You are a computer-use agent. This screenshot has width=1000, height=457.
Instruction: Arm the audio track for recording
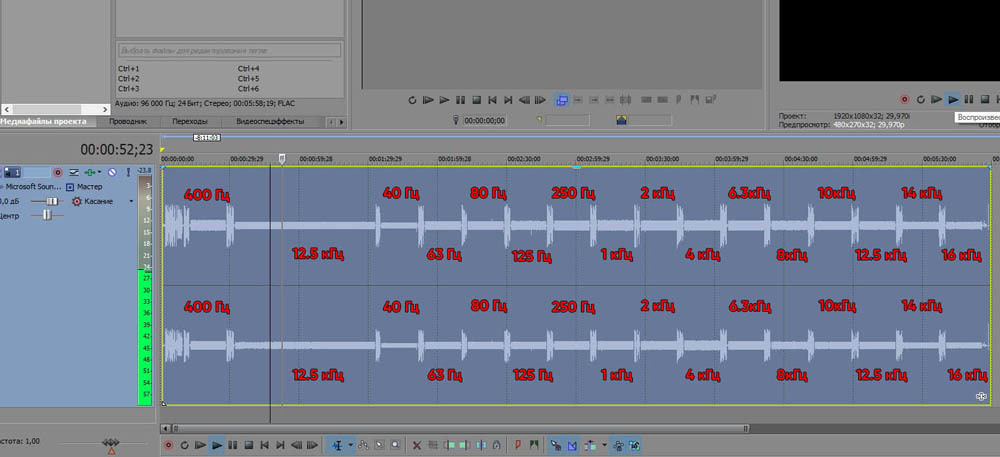(57, 172)
